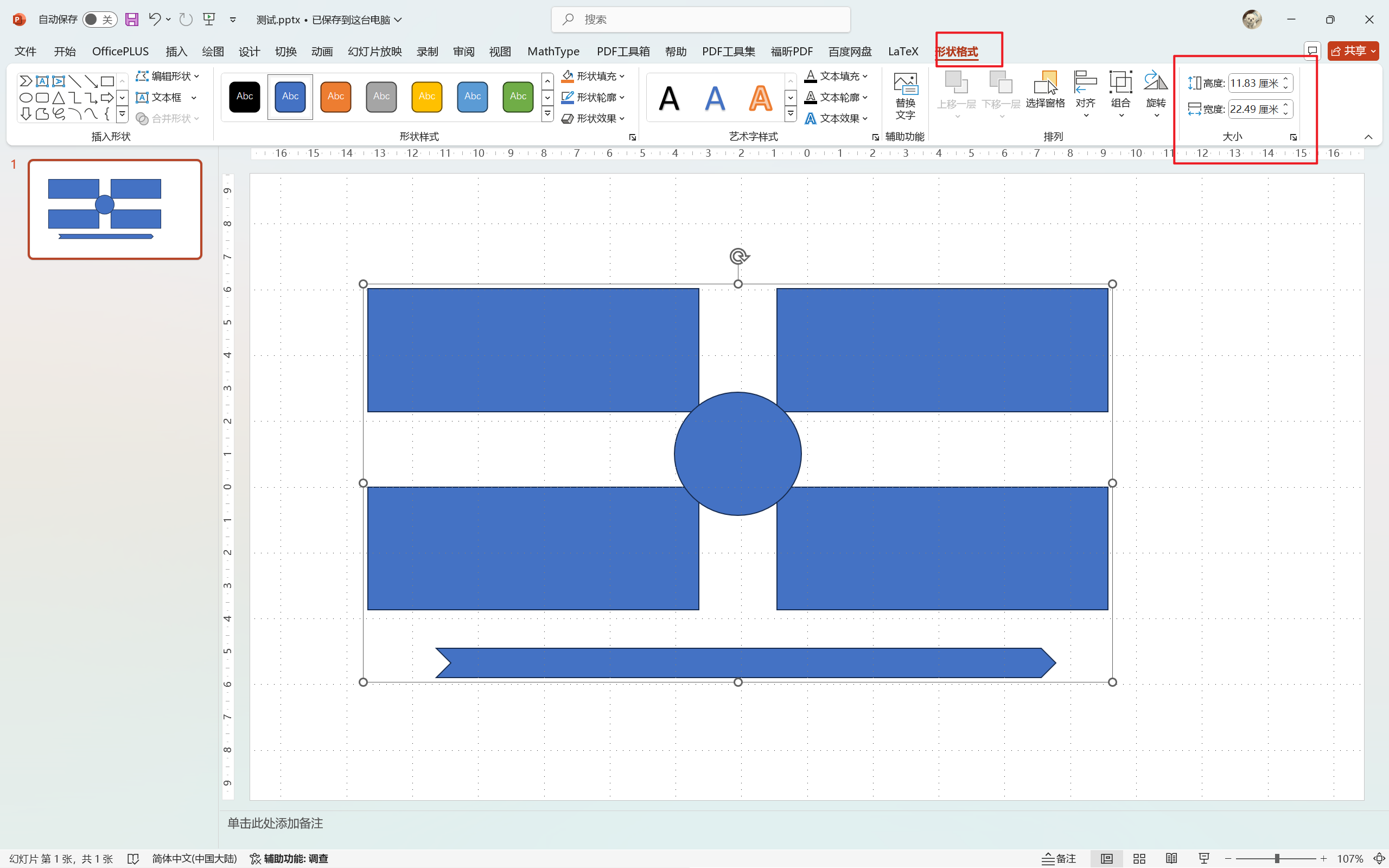The width and height of the screenshot is (1389, 868).
Task: Open Reading View from status bar
Action: 1171,858
